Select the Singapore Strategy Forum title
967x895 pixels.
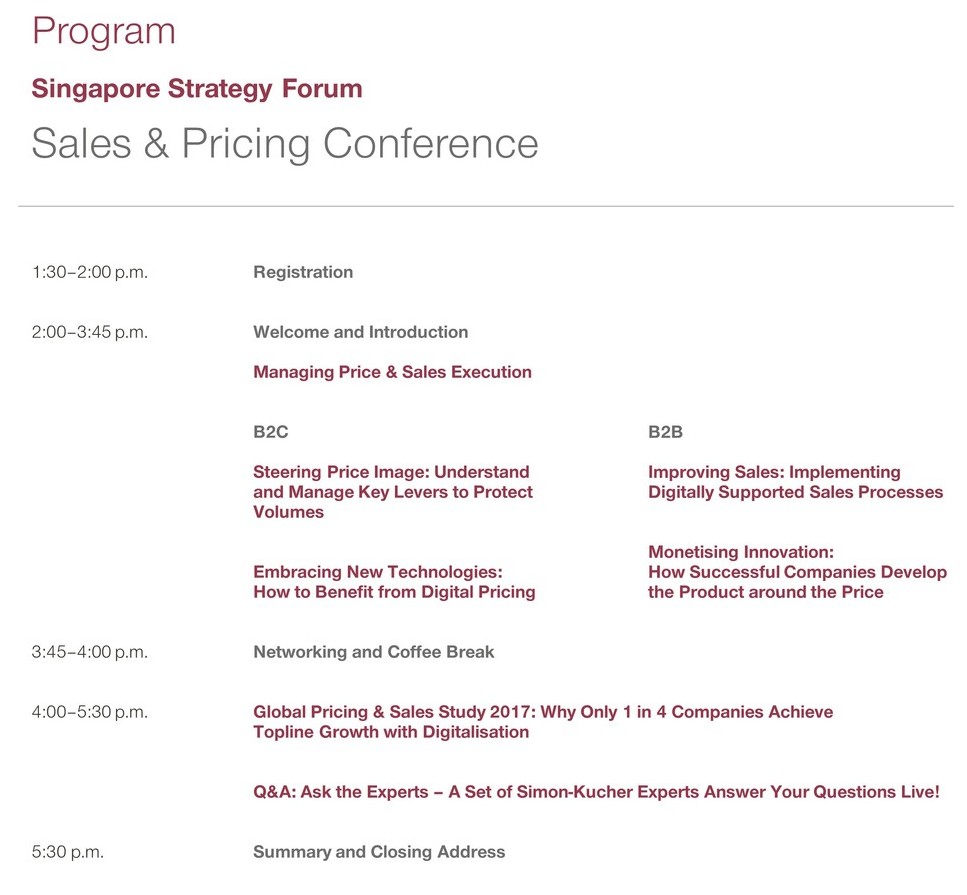coord(197,89)
